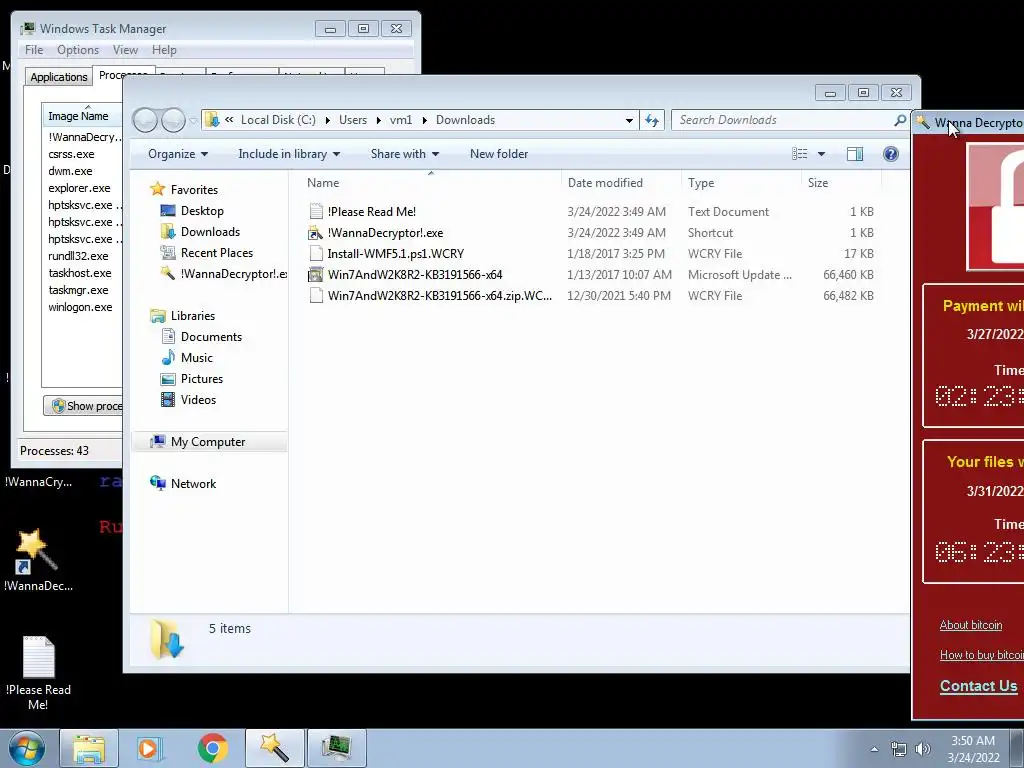
Task: Open Task Manager View menu
Action: tap(125, 50)
